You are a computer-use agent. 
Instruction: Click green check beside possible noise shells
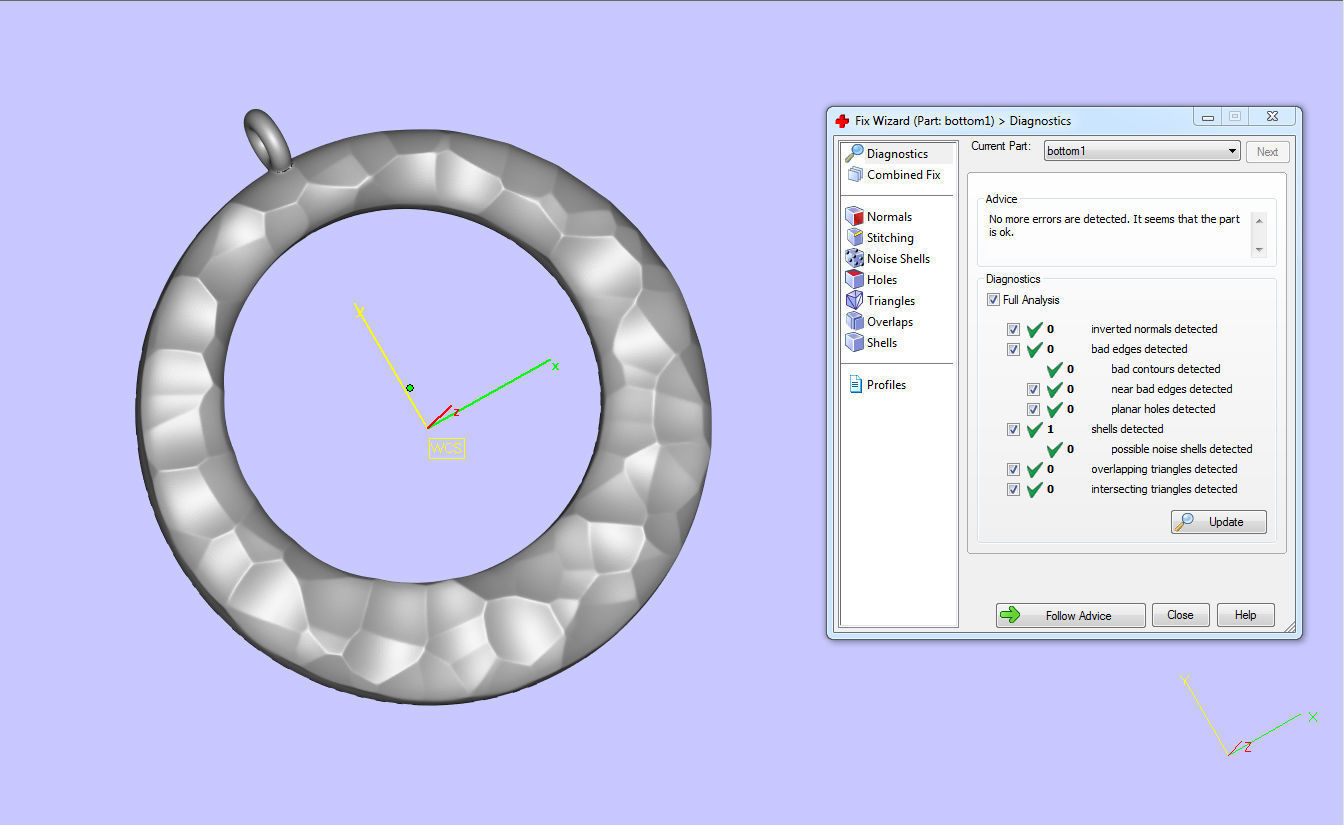(1055, 449)
